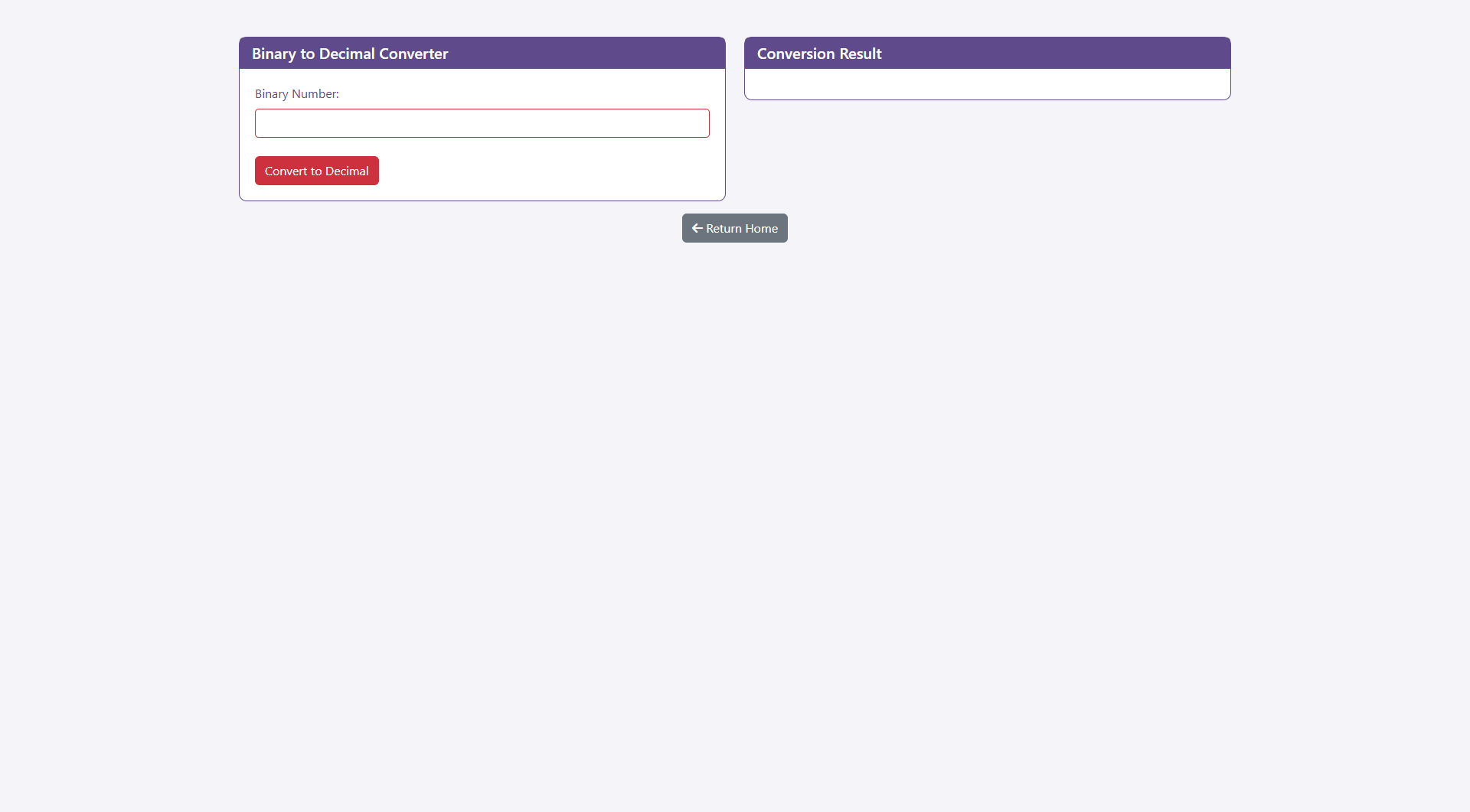Click the word "Conversion" in the result title
Screen dimensions: 1470x812
[x=795, y=54]
